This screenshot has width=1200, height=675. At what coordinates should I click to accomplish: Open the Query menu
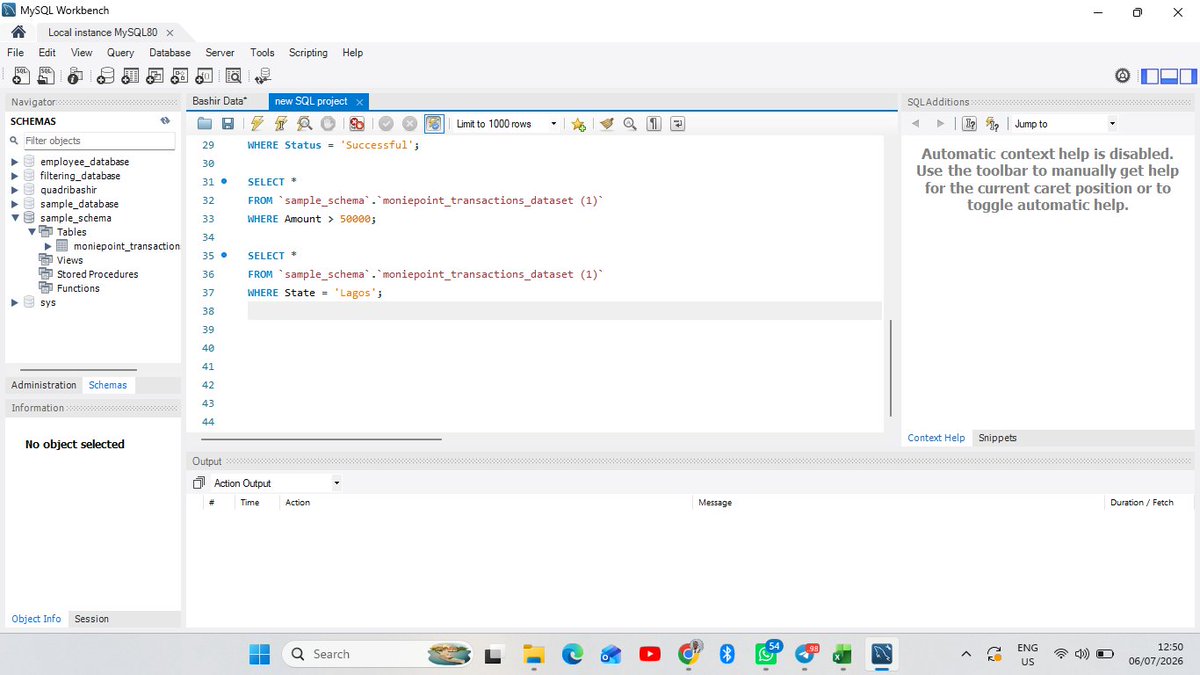(120, 52)
